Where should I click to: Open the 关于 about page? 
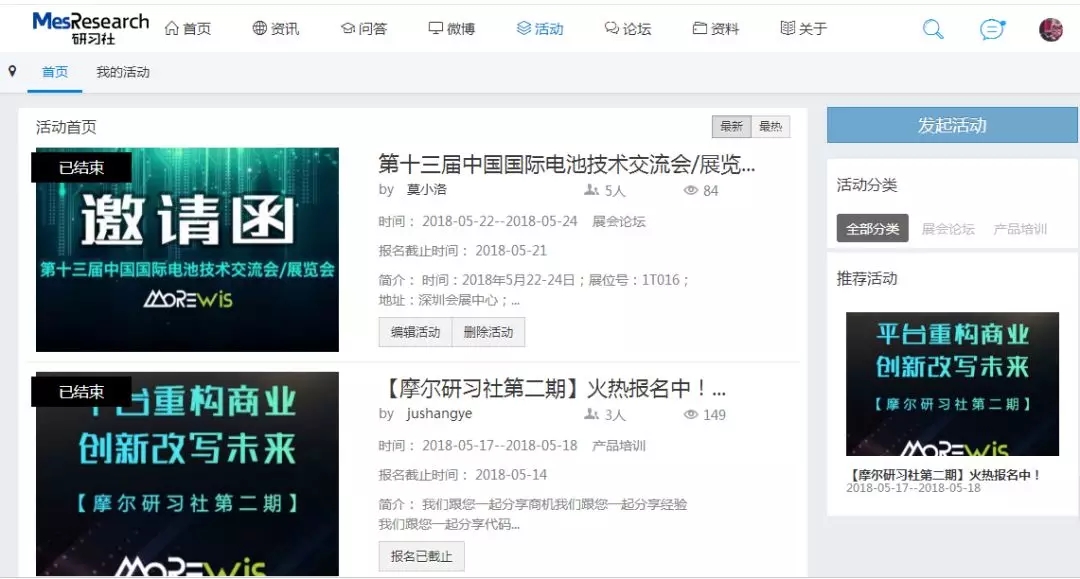pyautogui.click(x=804, y=28)
